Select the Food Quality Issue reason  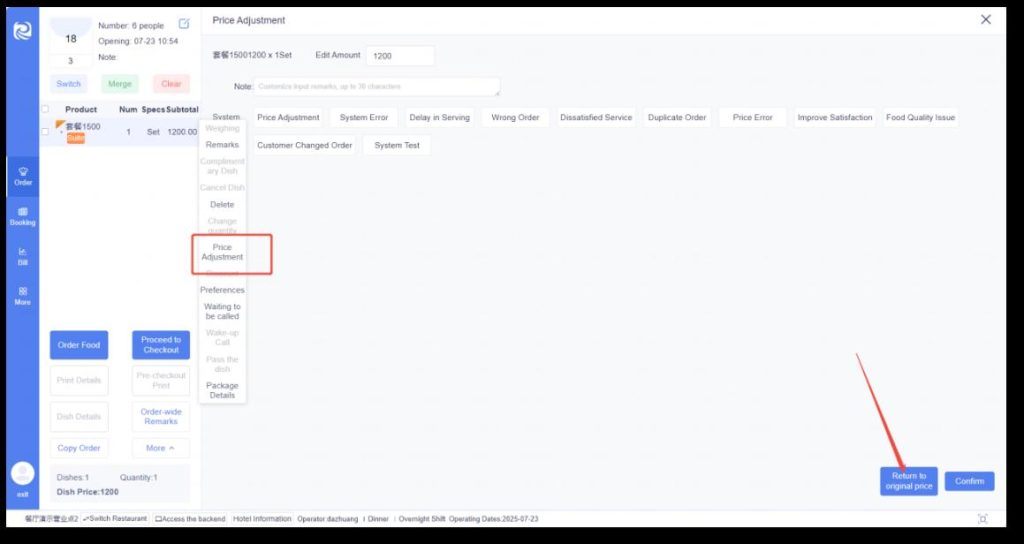(920, 118)
